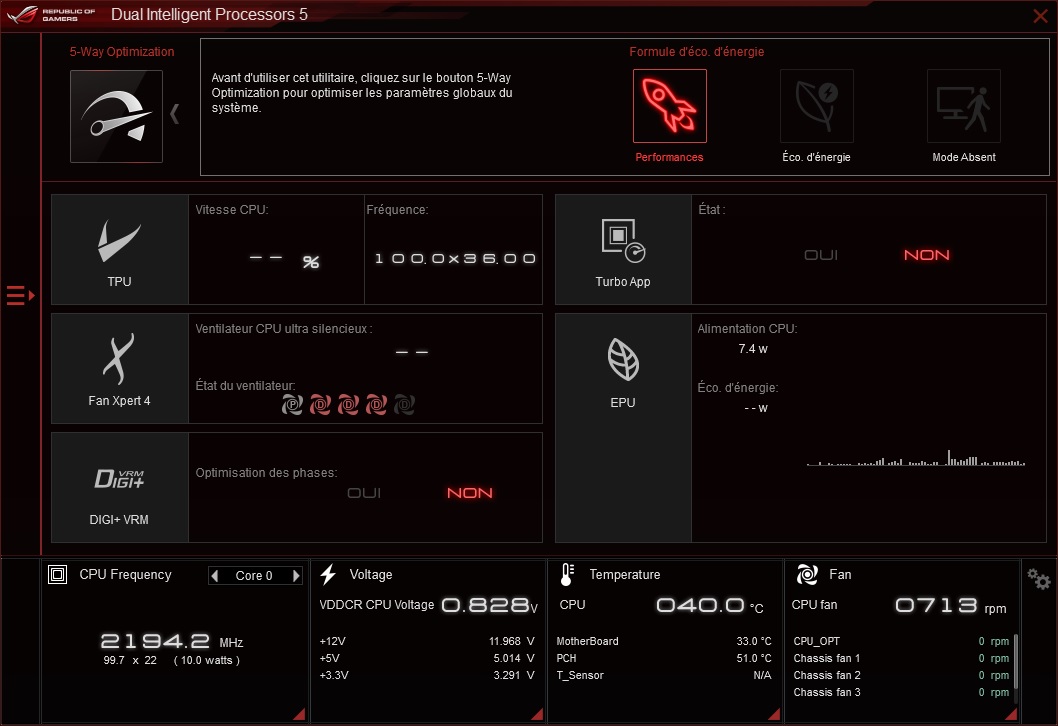Launch the 5-Way Optimization speedometer icon
The image size is (1058, 726).
(x=116, y=116)
